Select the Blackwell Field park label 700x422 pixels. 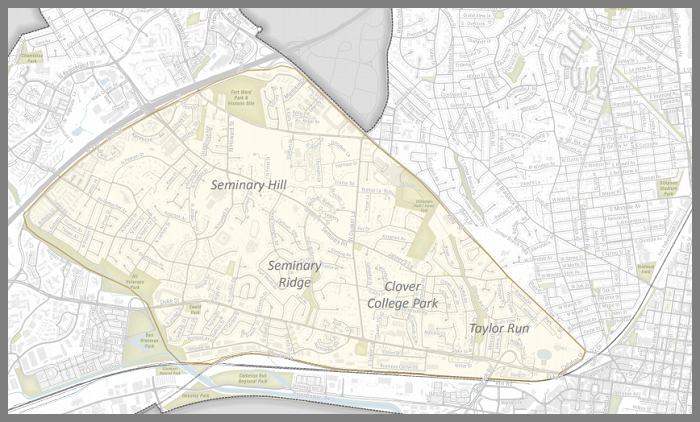646,267
